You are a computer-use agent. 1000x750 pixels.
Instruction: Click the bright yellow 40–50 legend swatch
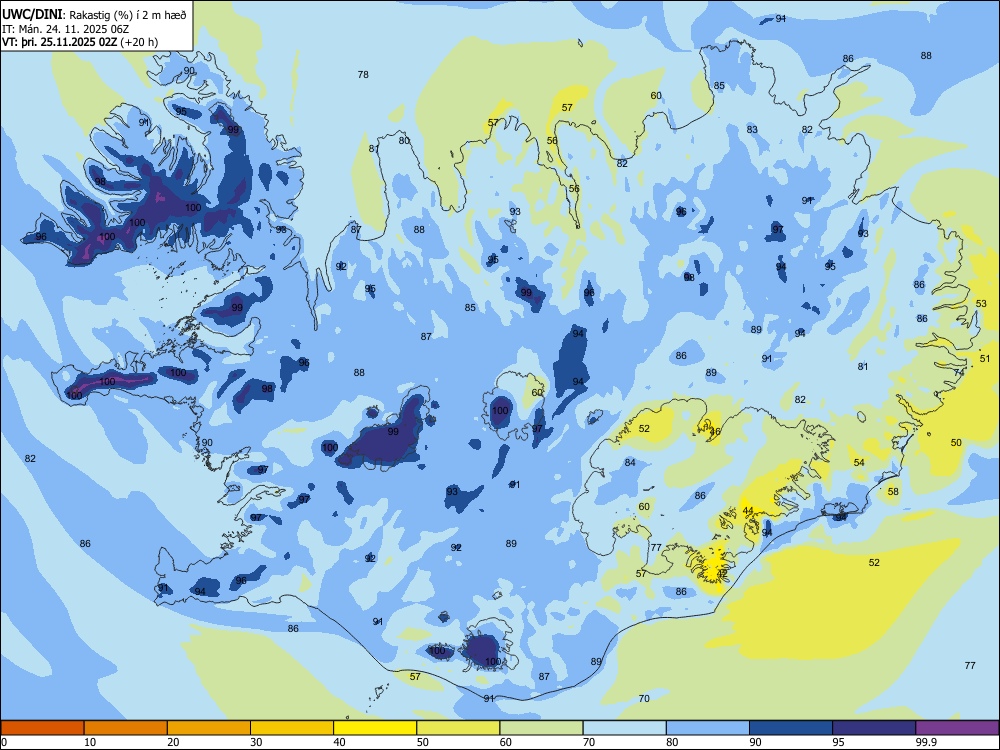pyautogui.click(x=375, y=728)
